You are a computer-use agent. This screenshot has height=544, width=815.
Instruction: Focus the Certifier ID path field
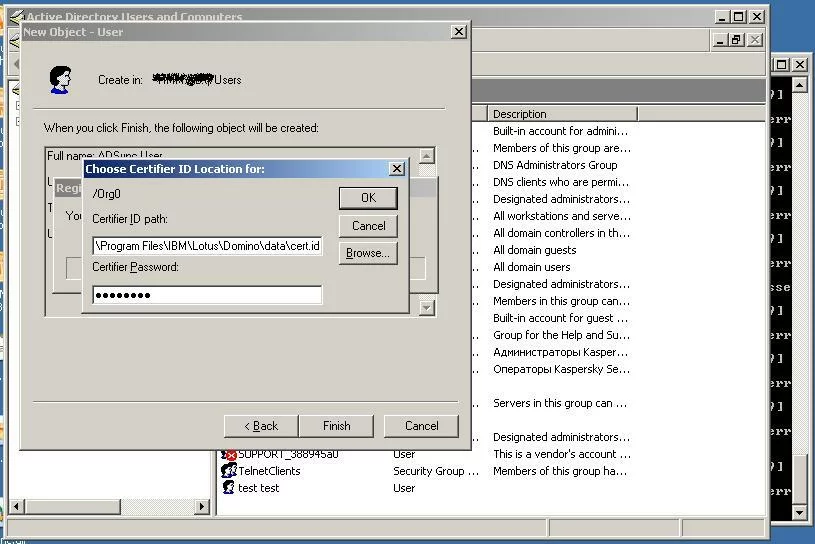click(x=207, y=245)
